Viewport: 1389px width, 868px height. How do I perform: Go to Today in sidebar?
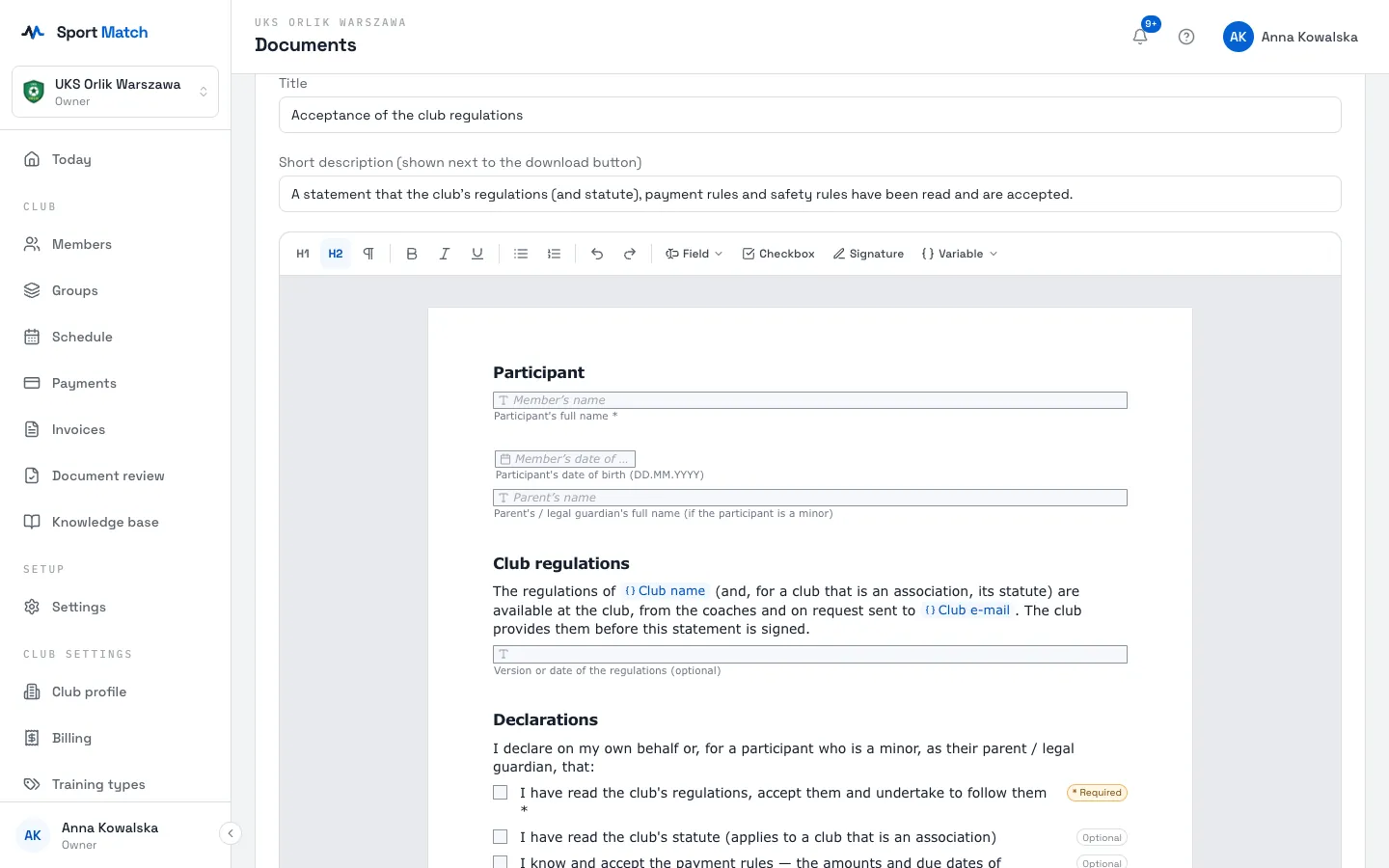click(x=115, y=159)
